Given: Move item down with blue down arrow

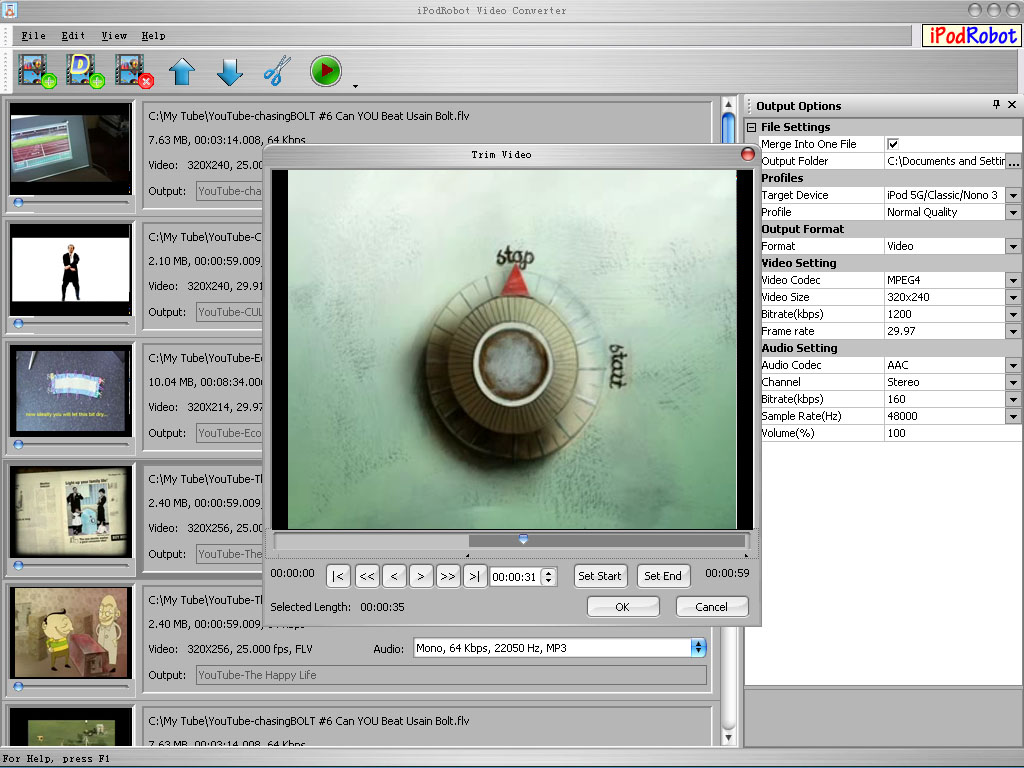Looking at the screenshot, I should [x=230, y=72].
